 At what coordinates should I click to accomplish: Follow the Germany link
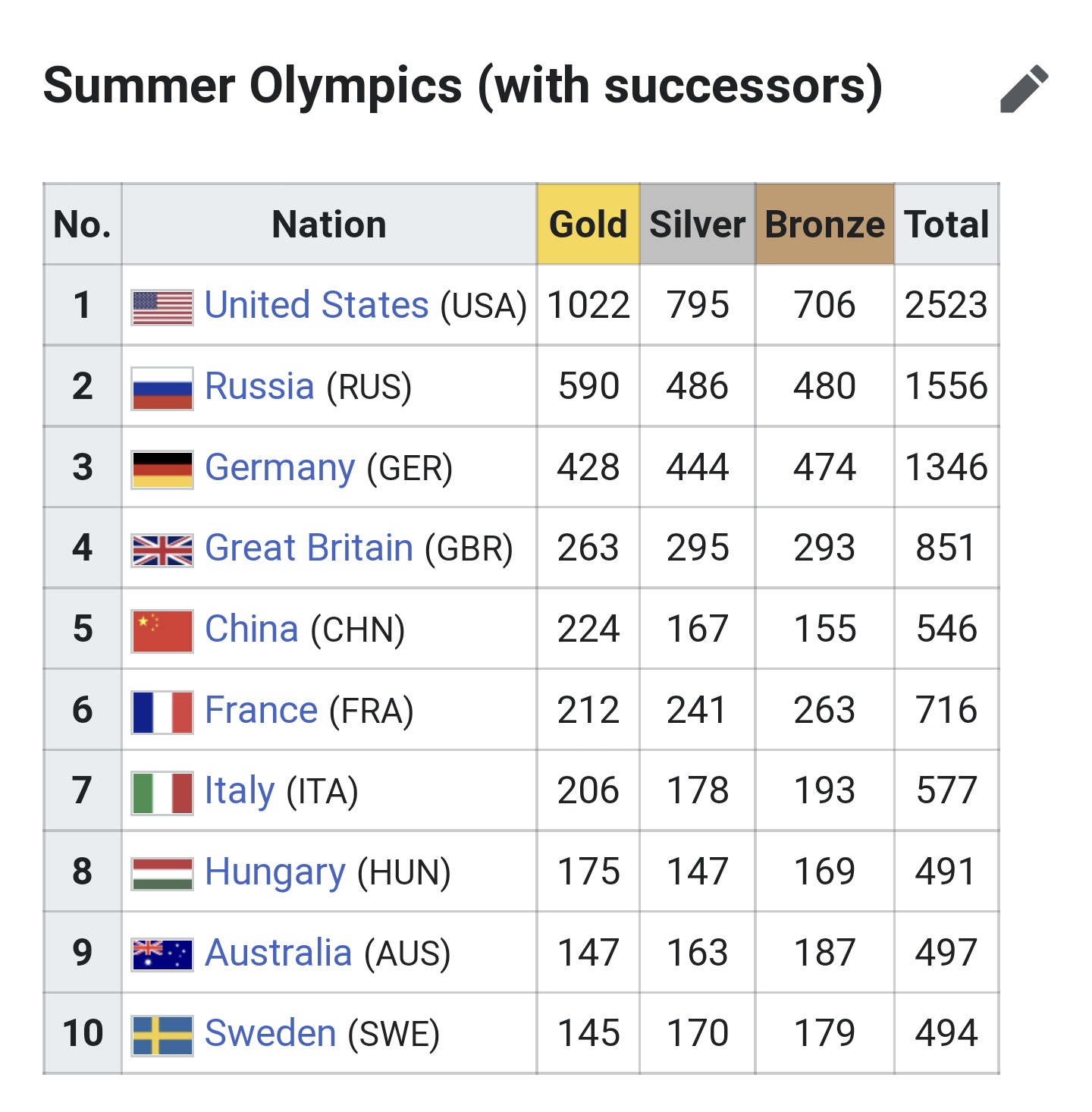coord(280,468)
